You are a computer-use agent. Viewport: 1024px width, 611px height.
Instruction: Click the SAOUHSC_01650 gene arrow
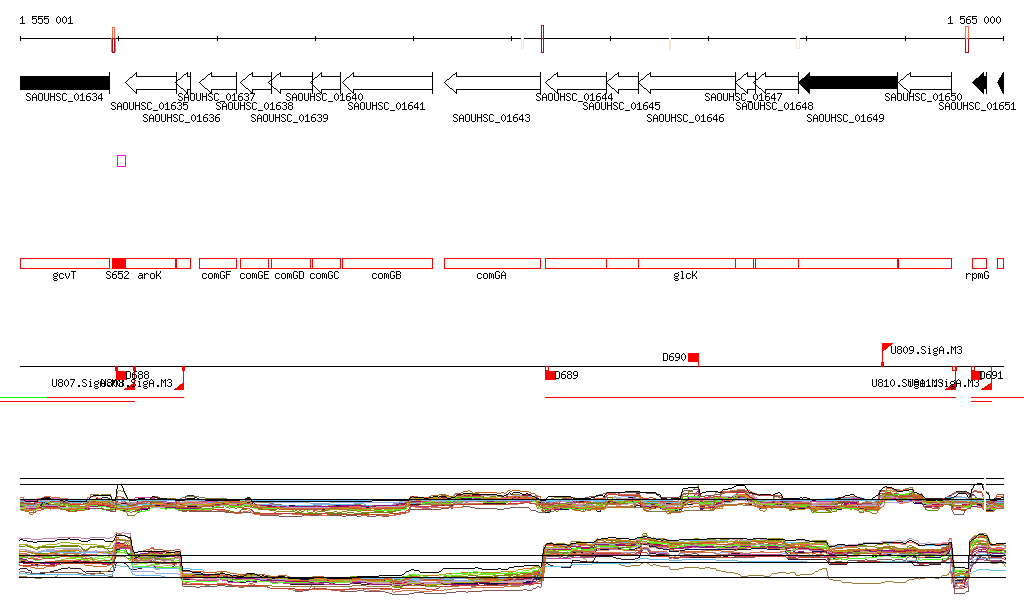pyautogui.click(x=925, y=83)
